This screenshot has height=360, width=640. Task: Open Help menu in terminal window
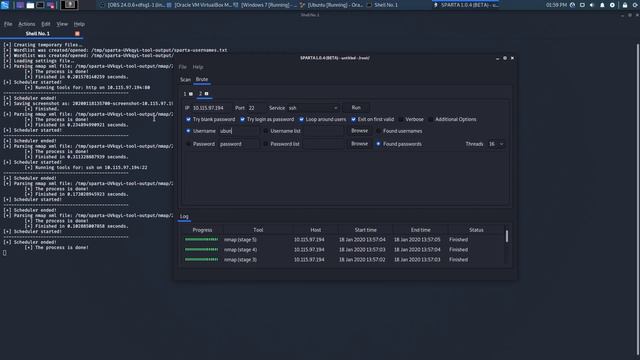coord(79,24)
